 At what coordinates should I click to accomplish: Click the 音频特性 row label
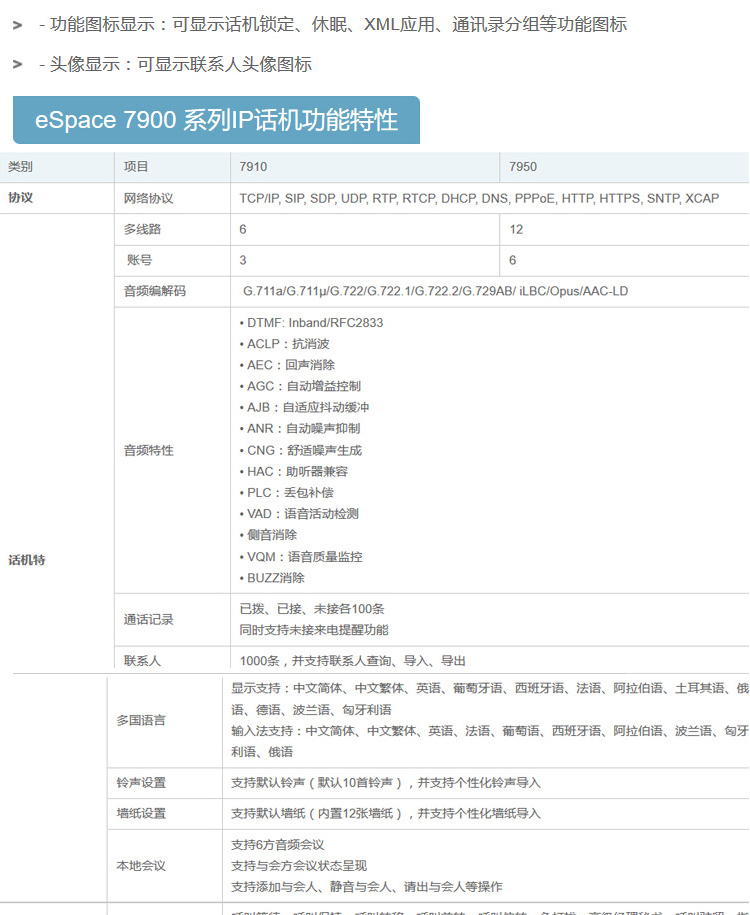click(148, 450)
